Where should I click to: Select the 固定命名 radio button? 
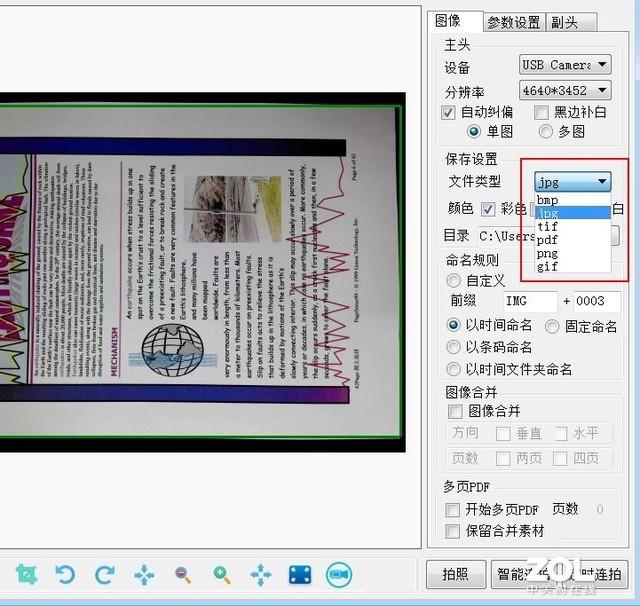click(x=552, y=326)
